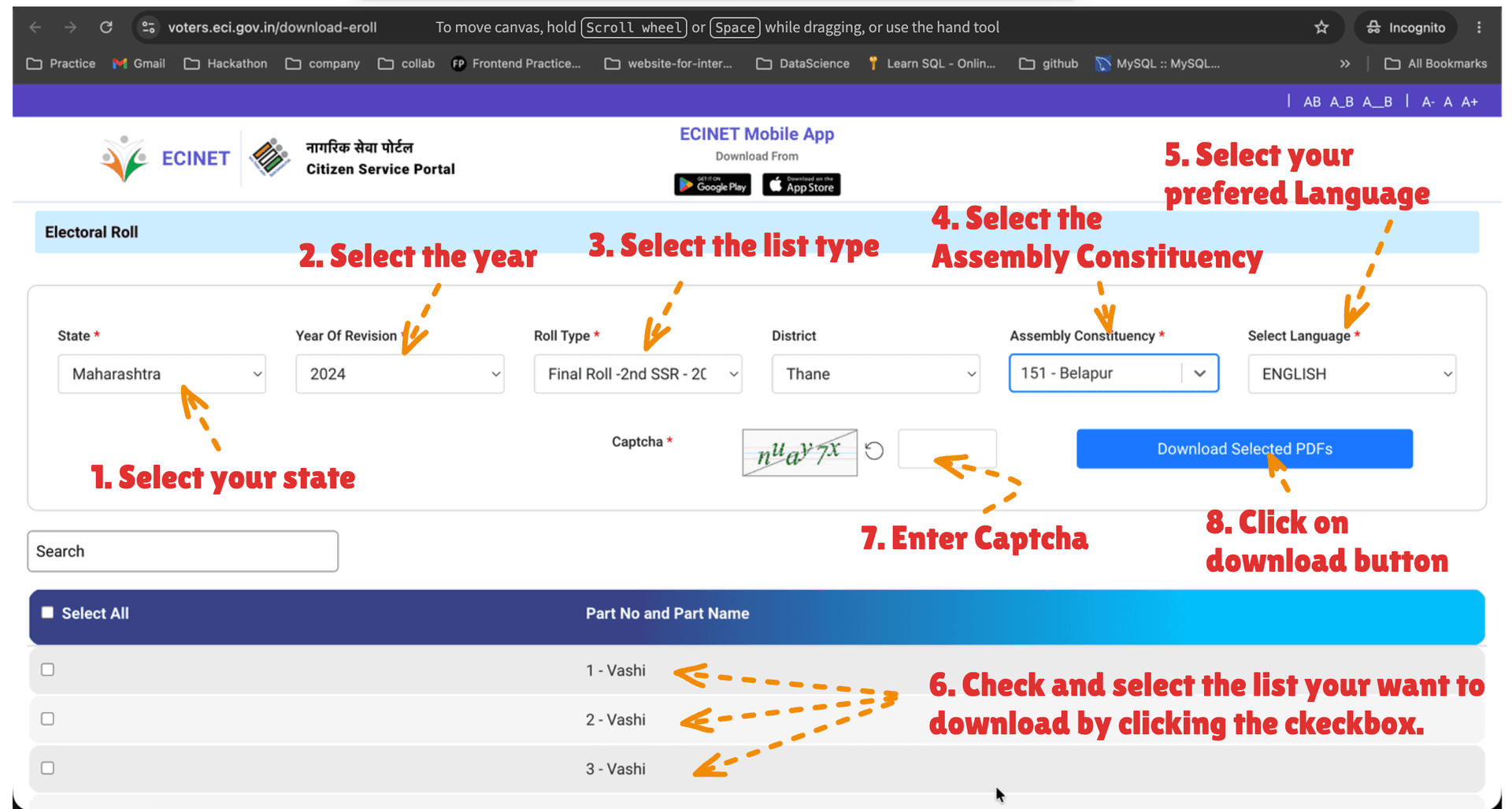Open the Year Of Revision dropdown
The width and height of the screenshot is (1512, 809).
400,374
